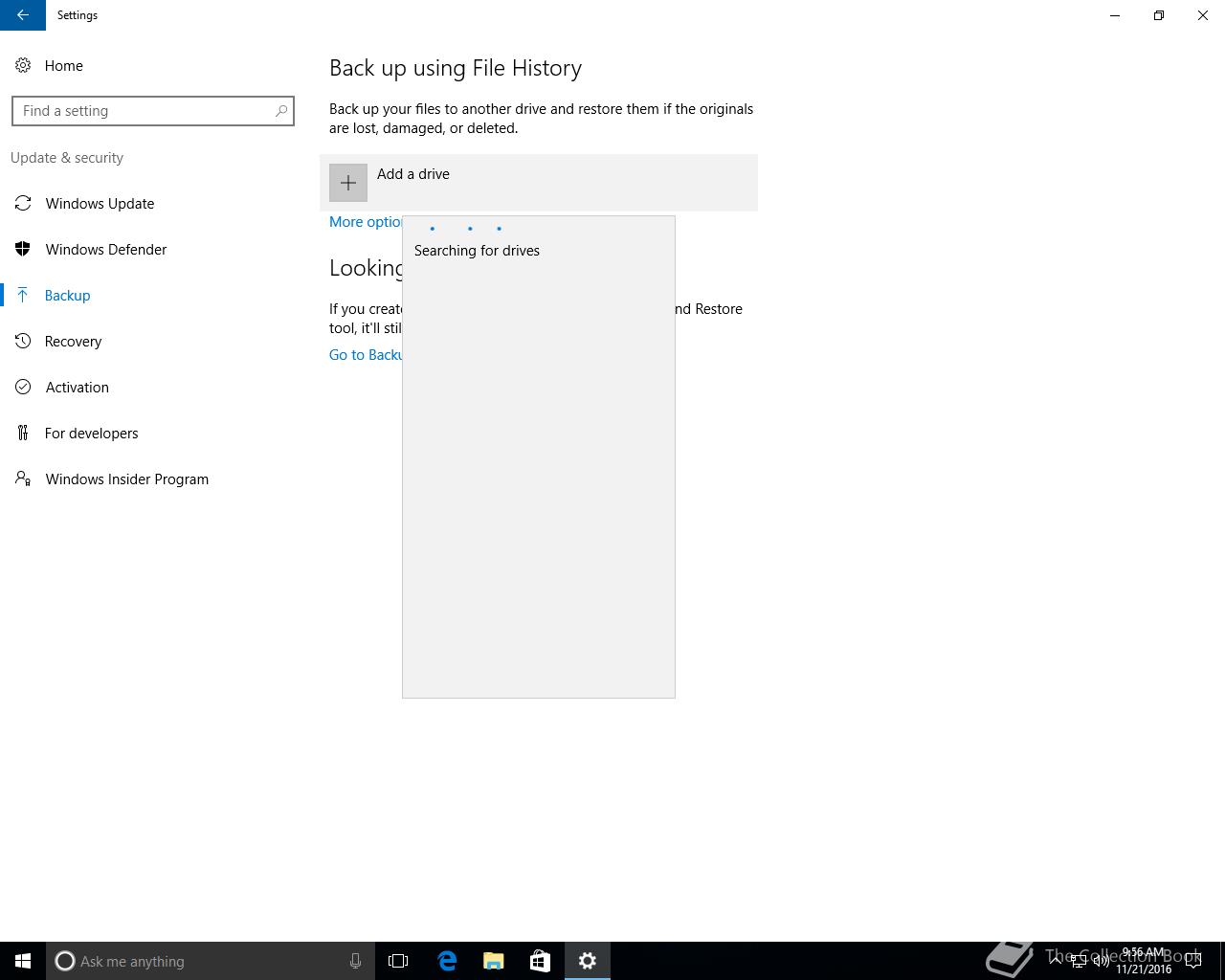Click the Windows Insider Program person icon
Image resolution: width=1225 pixels, height=980 pixels.
click(23, 479)
